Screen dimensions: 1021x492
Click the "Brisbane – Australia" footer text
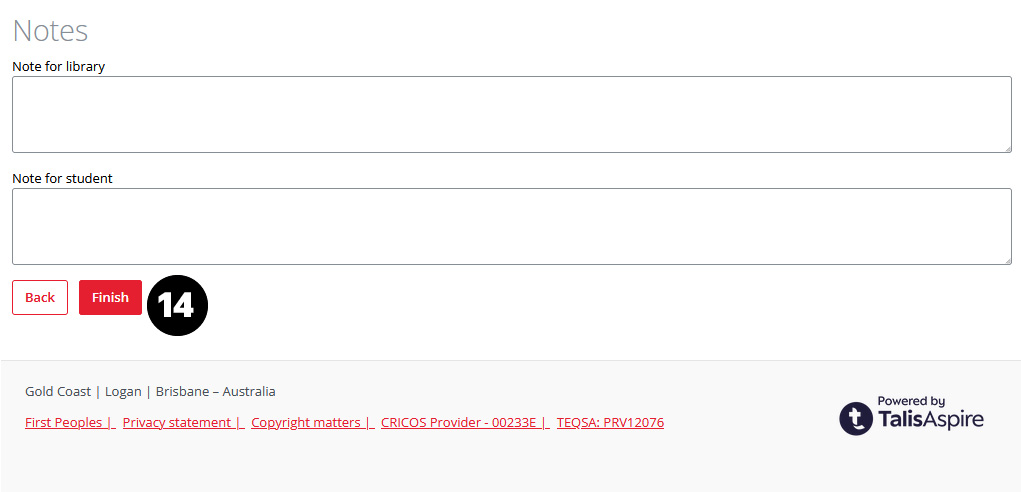[x=215, y=392]
